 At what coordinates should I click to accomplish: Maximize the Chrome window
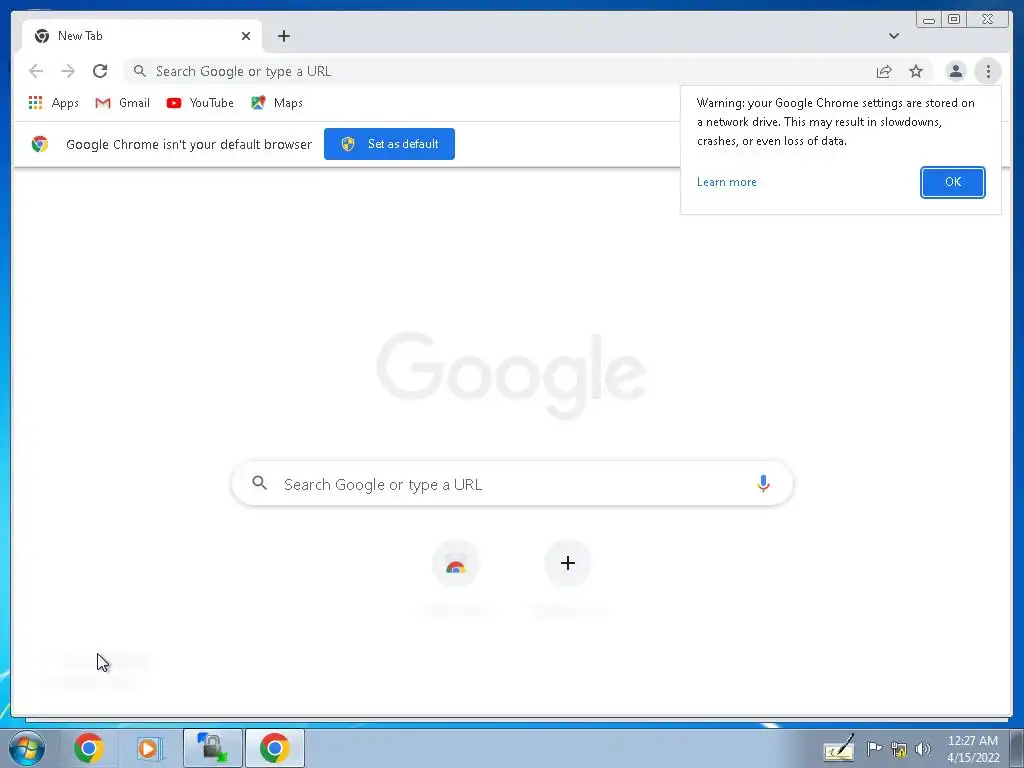tap(954, 20)
